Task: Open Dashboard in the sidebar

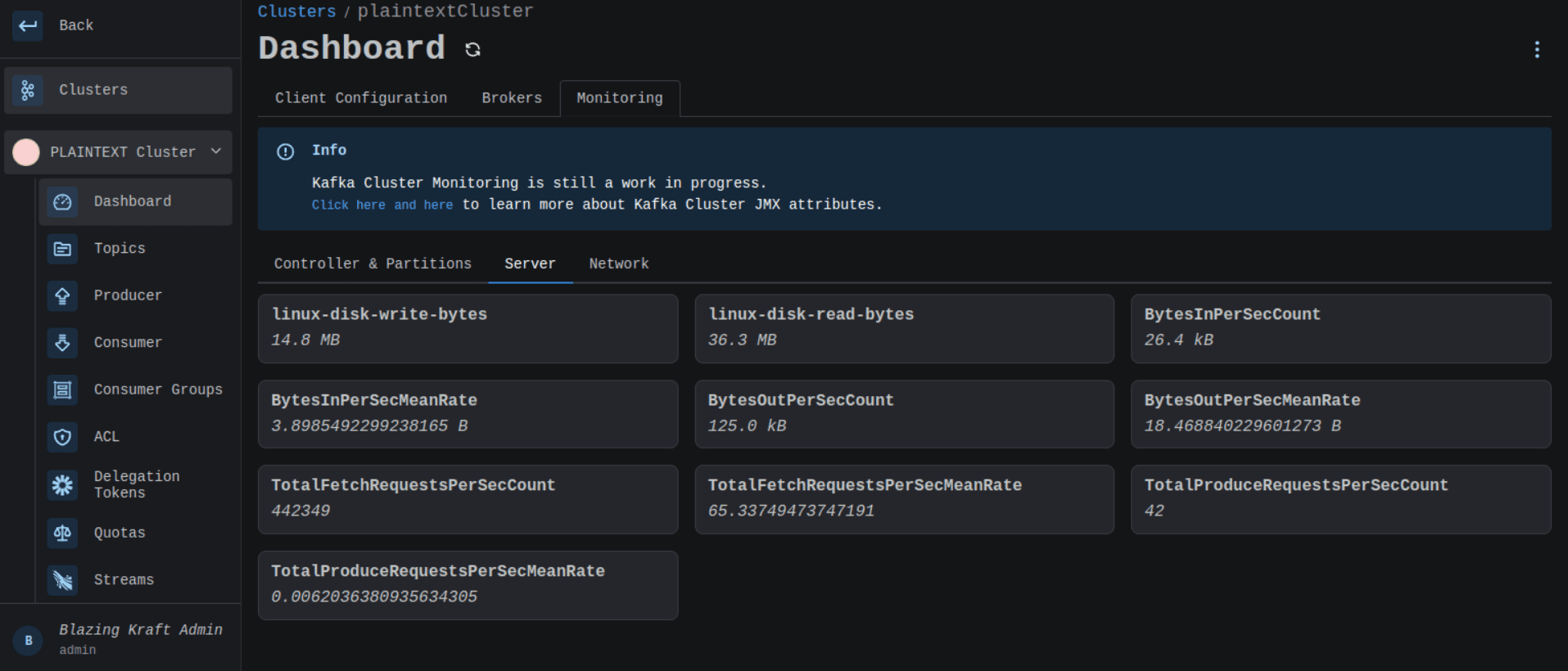Action: point(136,202)
